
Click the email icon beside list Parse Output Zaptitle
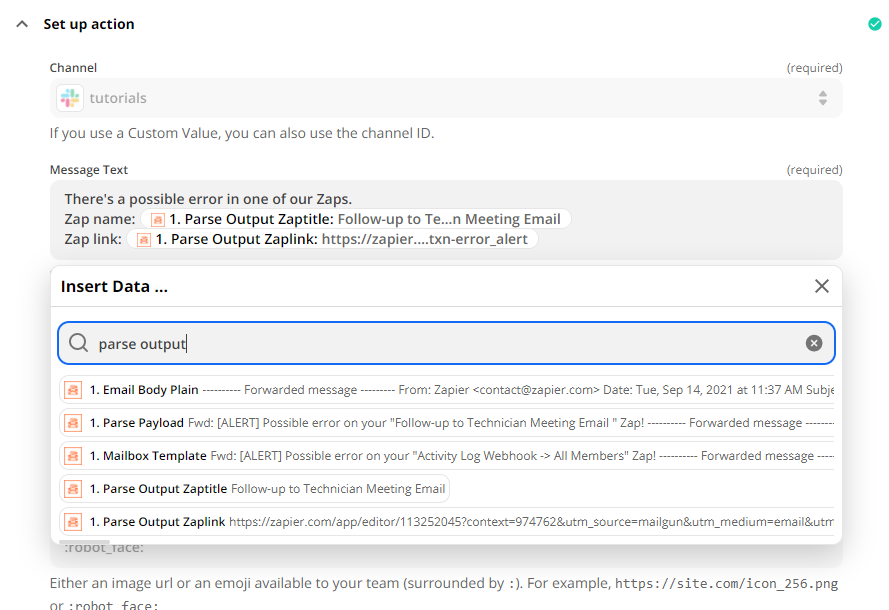pyautogui.click(x=73, y=489)
